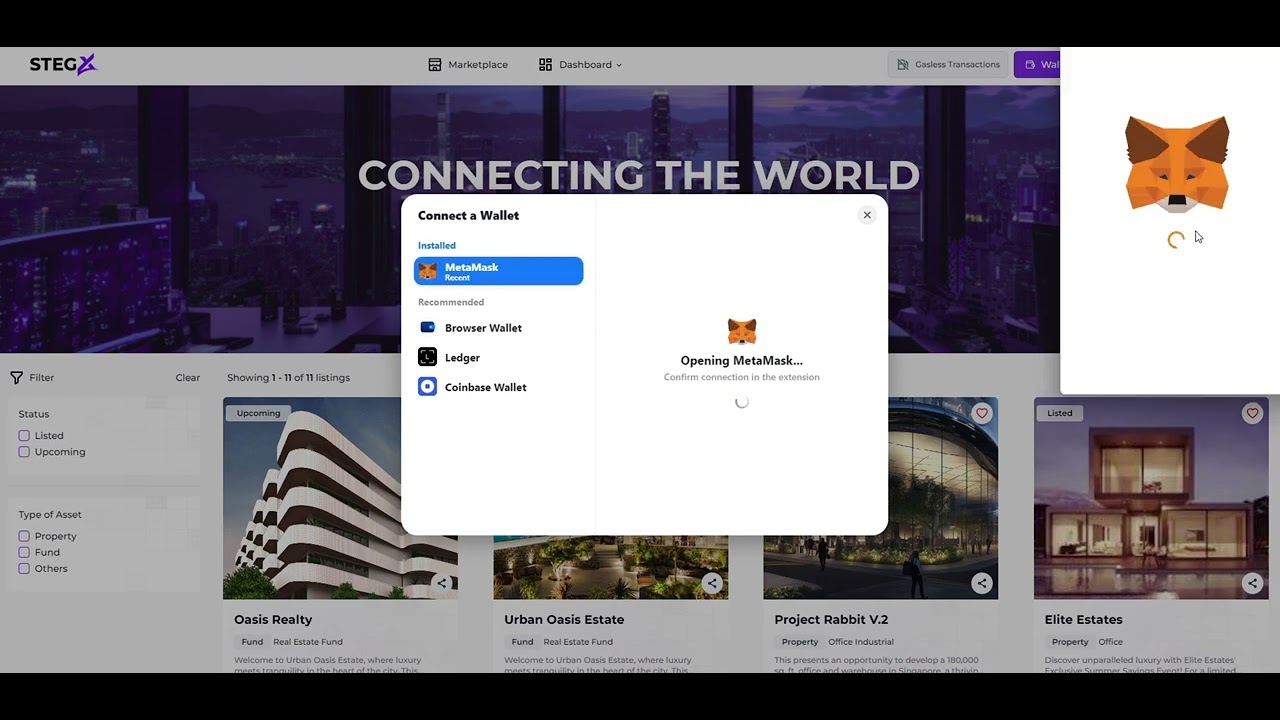Close the Connect a Wallet dialog
This screenshot has height=720, width=1280.
click(867, 215)
